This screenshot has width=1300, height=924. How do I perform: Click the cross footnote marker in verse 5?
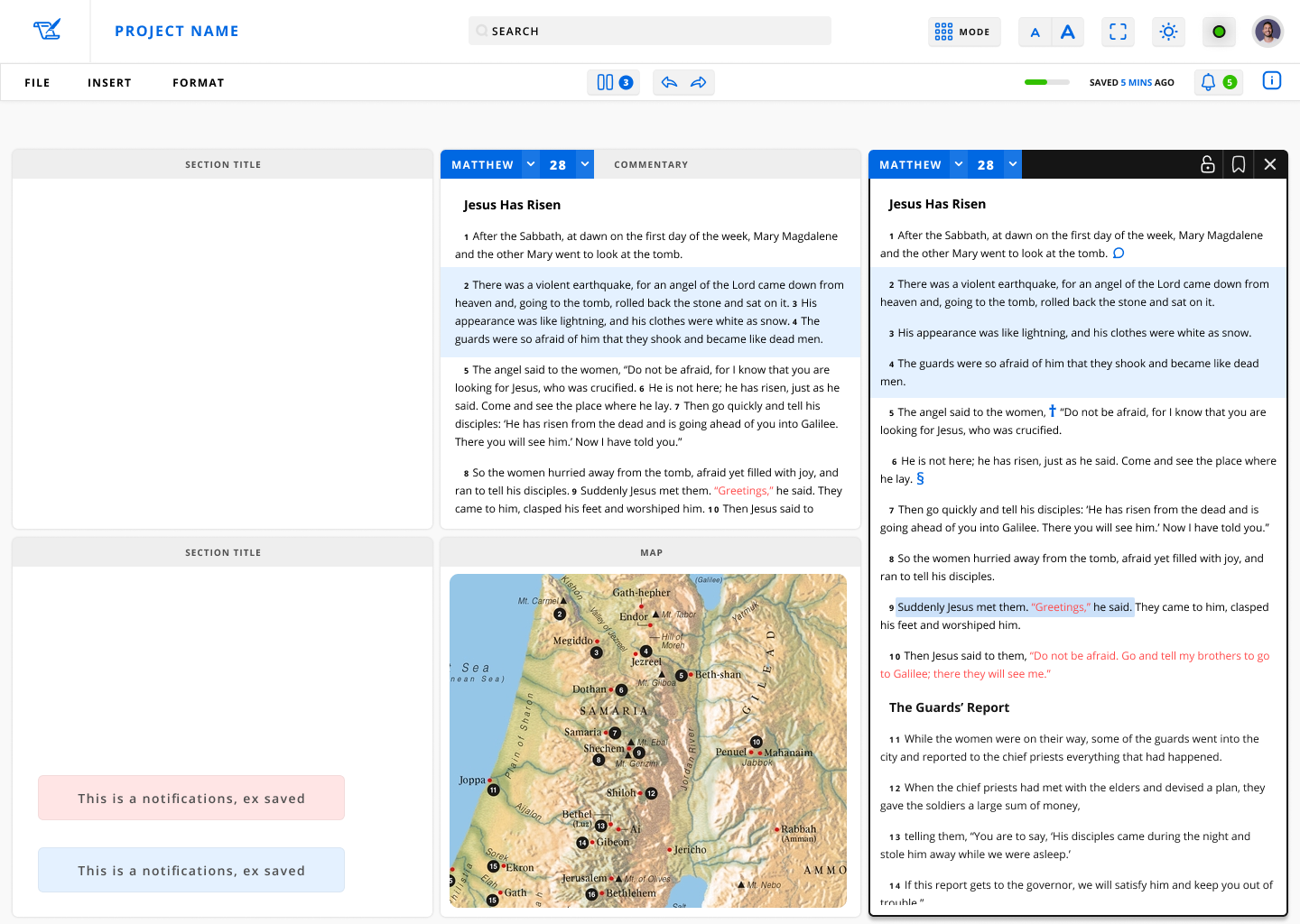(1053, 411)
